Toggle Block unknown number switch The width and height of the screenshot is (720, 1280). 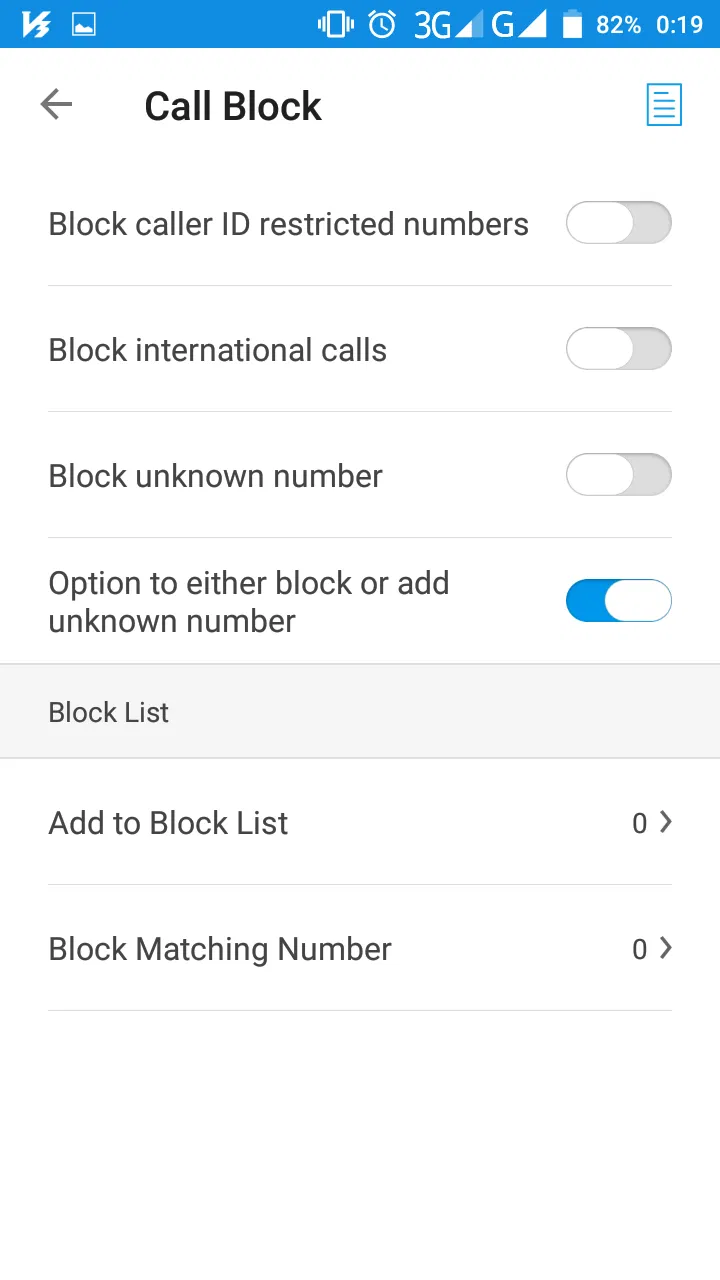(x=618, y=475)
